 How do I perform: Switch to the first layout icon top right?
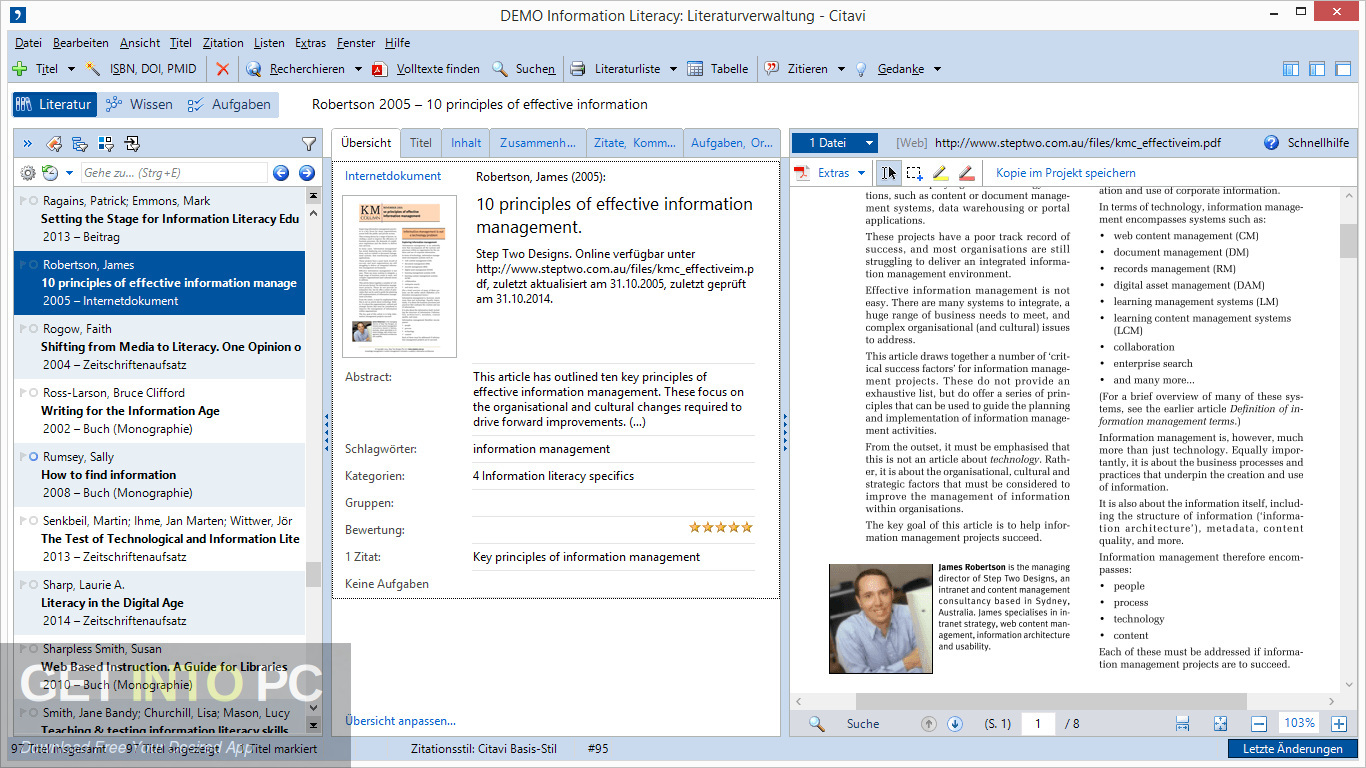1291,69
